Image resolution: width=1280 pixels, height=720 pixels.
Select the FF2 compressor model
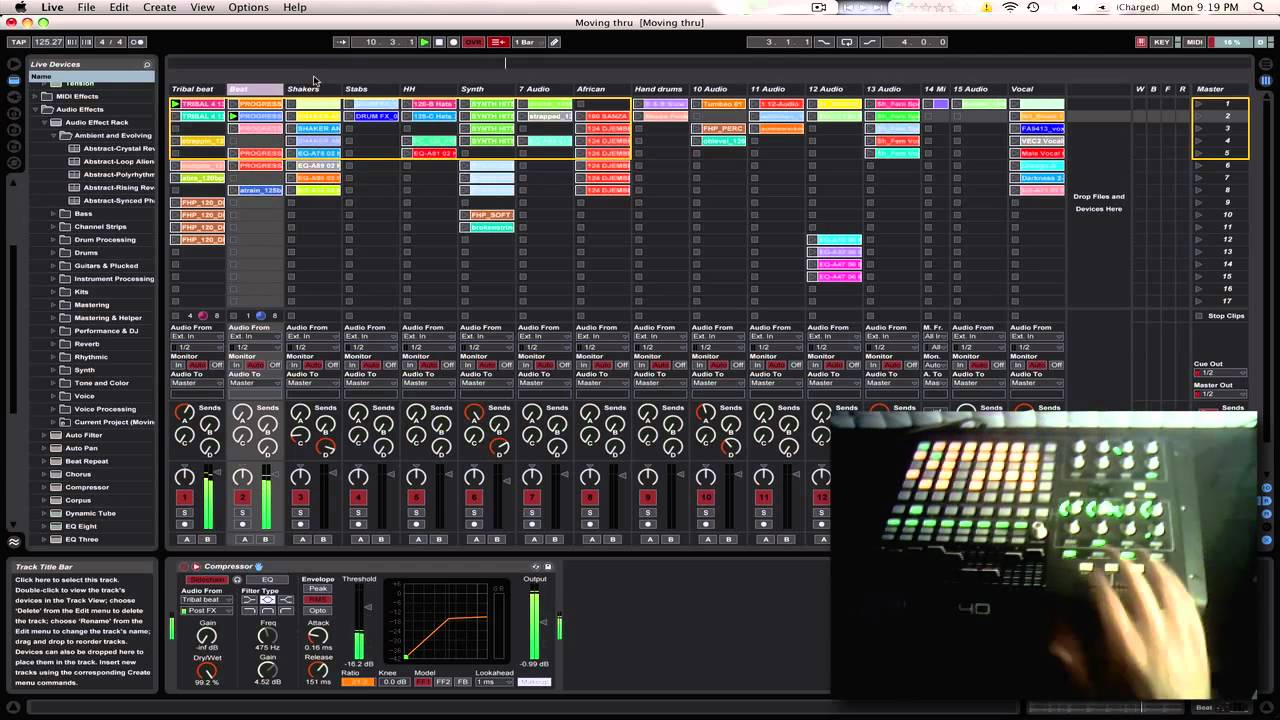tap(443, 682)
